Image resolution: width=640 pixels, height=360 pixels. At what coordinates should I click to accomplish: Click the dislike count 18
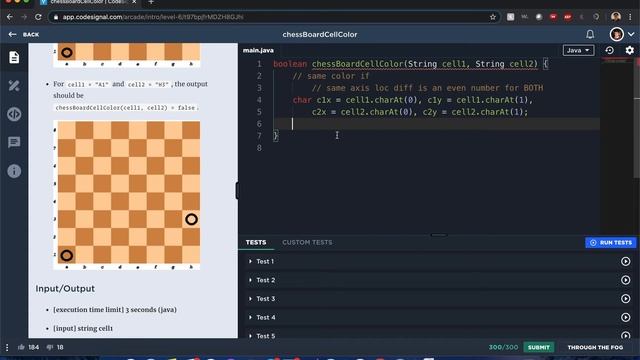tap(60, 347)
